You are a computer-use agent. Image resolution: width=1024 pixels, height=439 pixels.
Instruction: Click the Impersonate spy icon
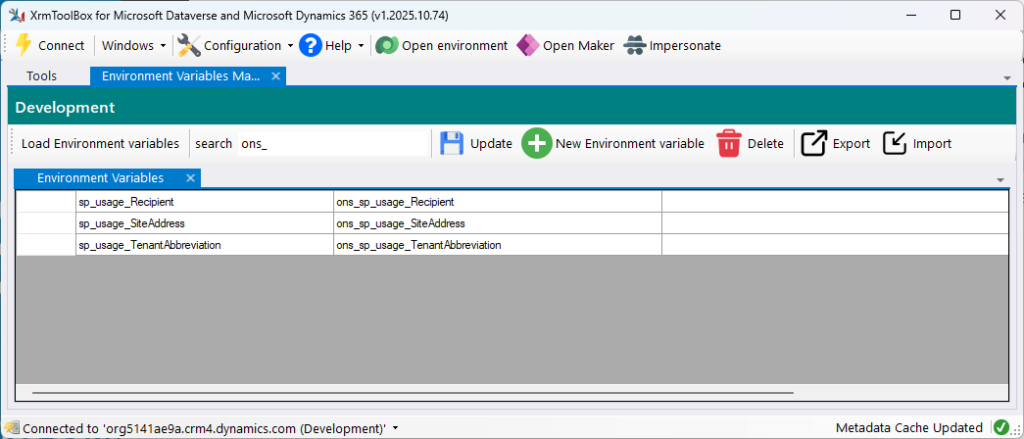pos(635,45)
